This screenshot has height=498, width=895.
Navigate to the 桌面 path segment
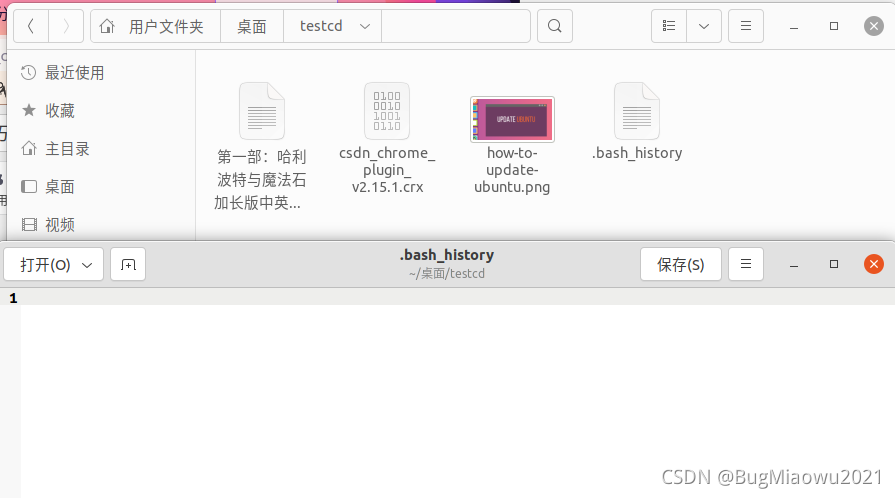(x=252, y=26)
